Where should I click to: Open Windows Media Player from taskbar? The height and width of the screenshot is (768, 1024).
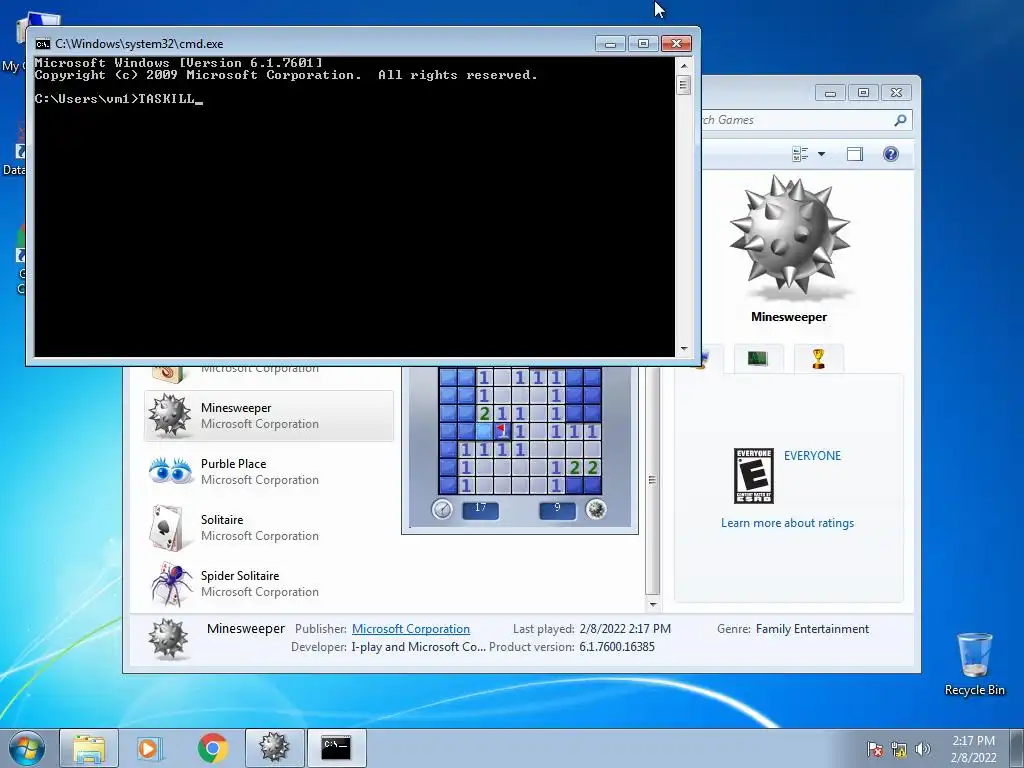pyautogui.click(x=150, y=748)
